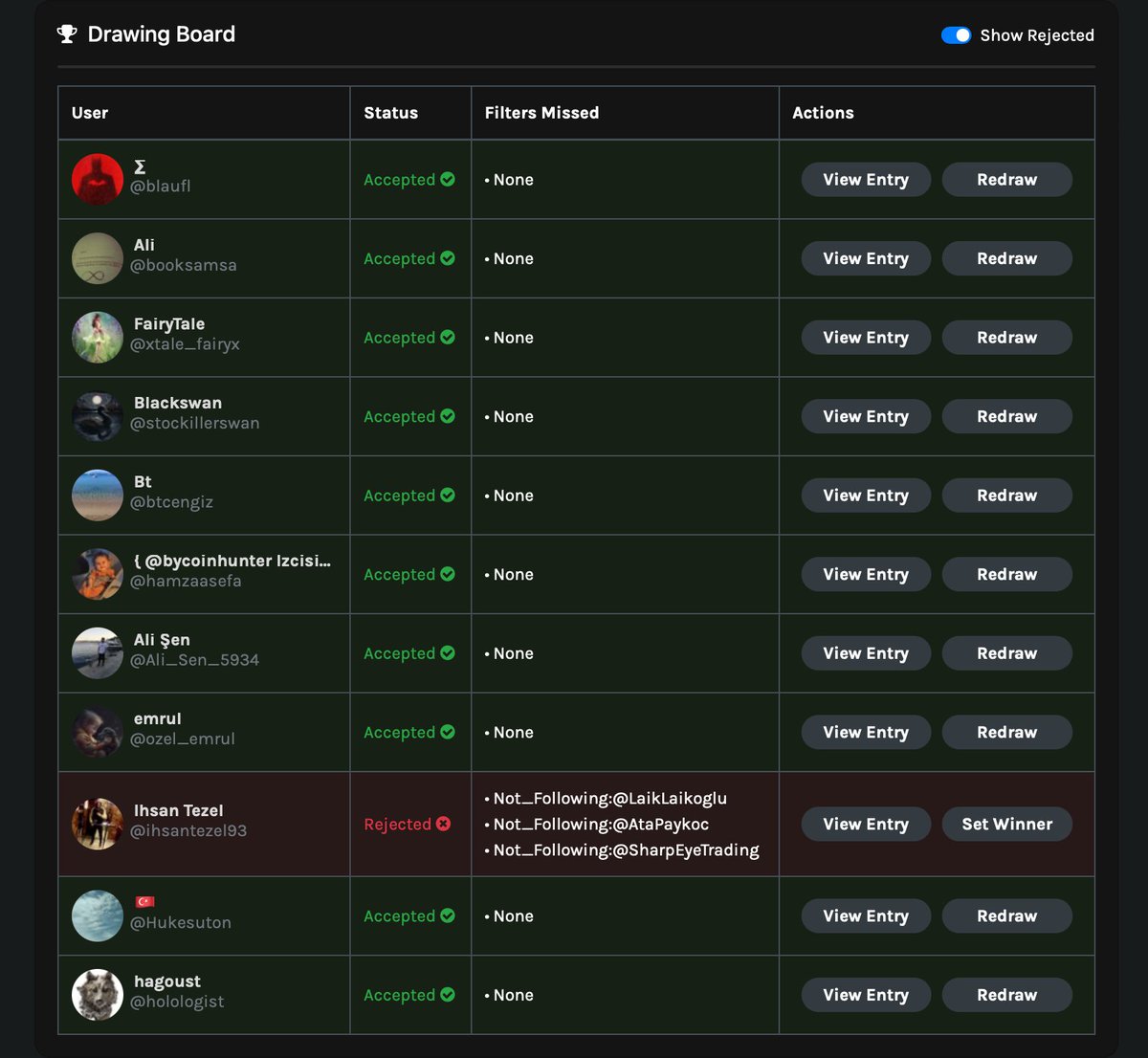Click View Entry for Ihsan Tezel
Viewport: 1148px width, 1058px height.
pyautogui.click(x=866, y=824)
